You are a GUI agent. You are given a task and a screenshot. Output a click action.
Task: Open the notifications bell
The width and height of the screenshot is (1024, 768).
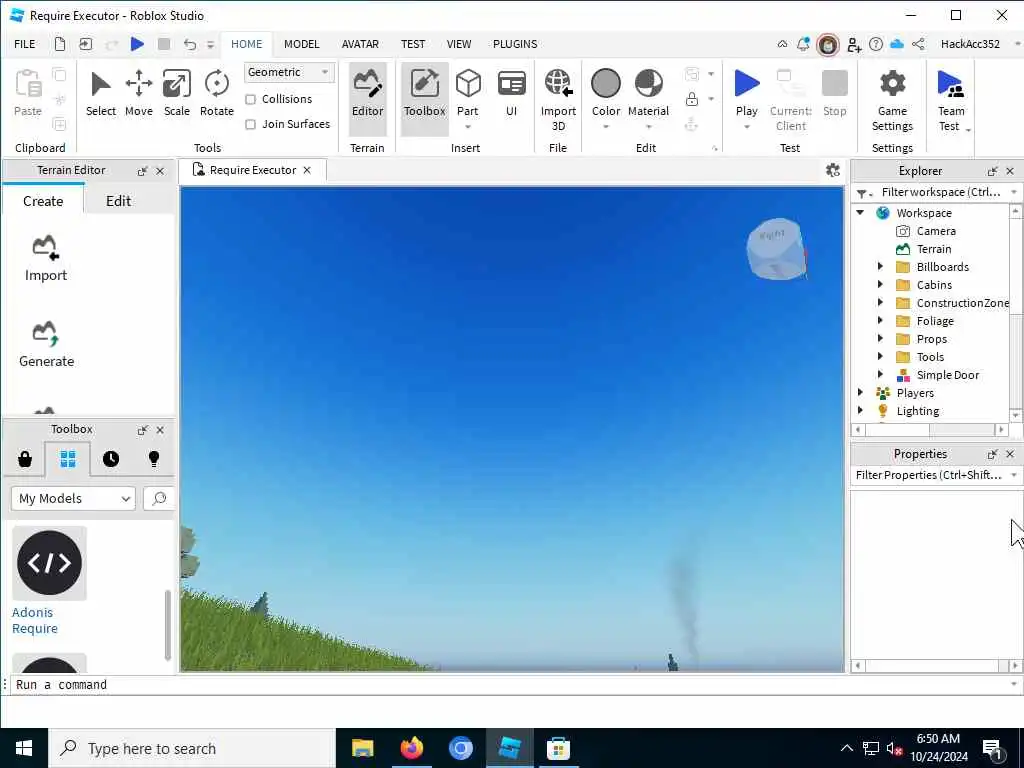coord(803,44)
